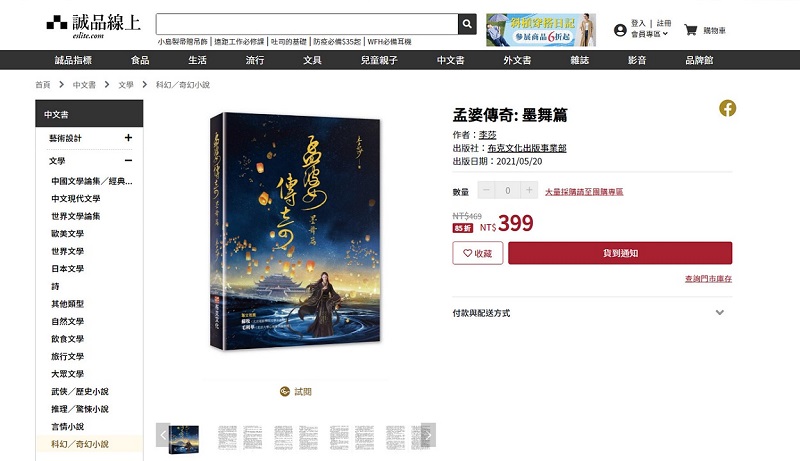Screen dimensions: 800x461
Task: Open the shopping cart icon
Action: click(690, 30)
